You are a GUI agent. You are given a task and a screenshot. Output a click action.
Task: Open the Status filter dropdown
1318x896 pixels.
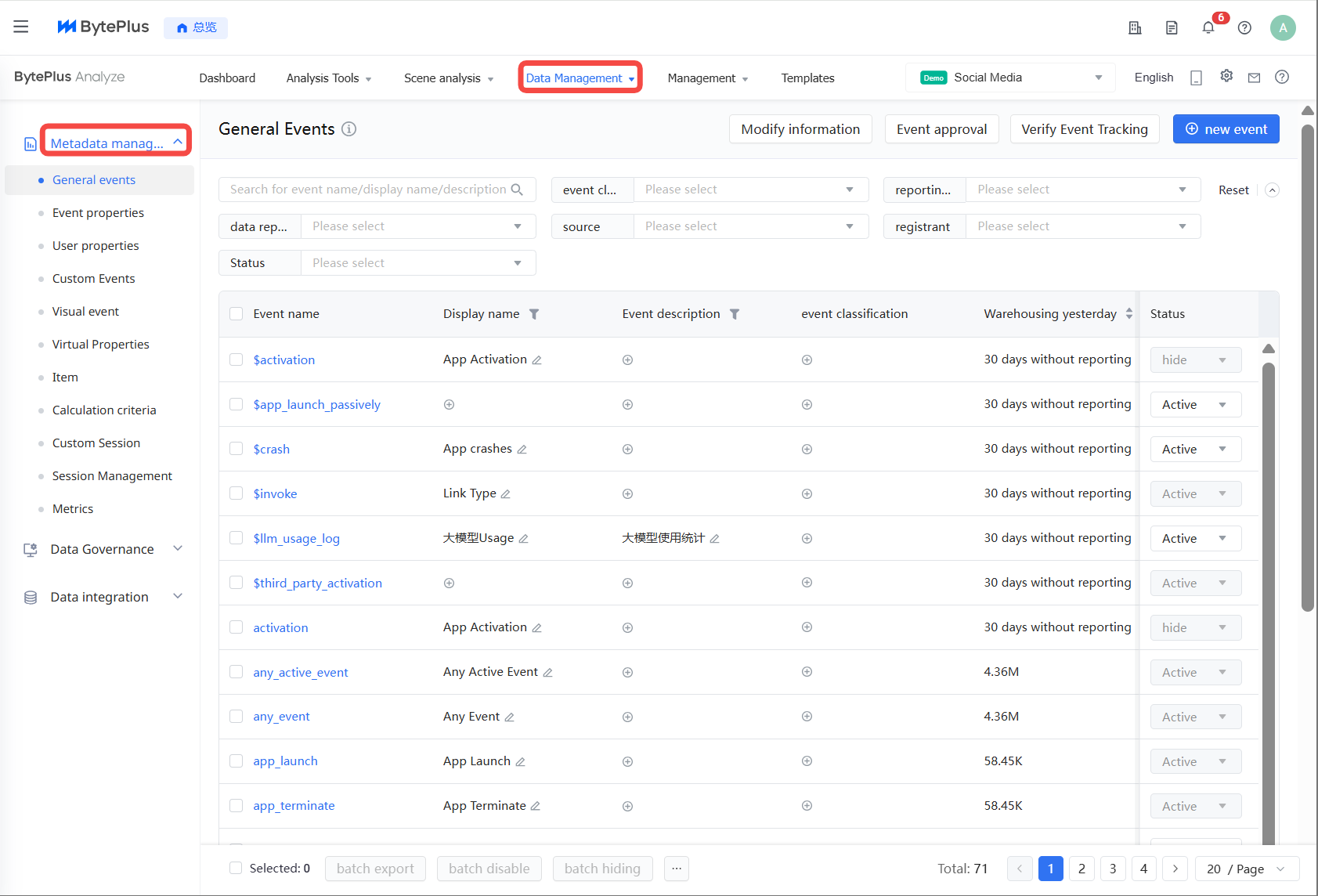click(417, 263)
